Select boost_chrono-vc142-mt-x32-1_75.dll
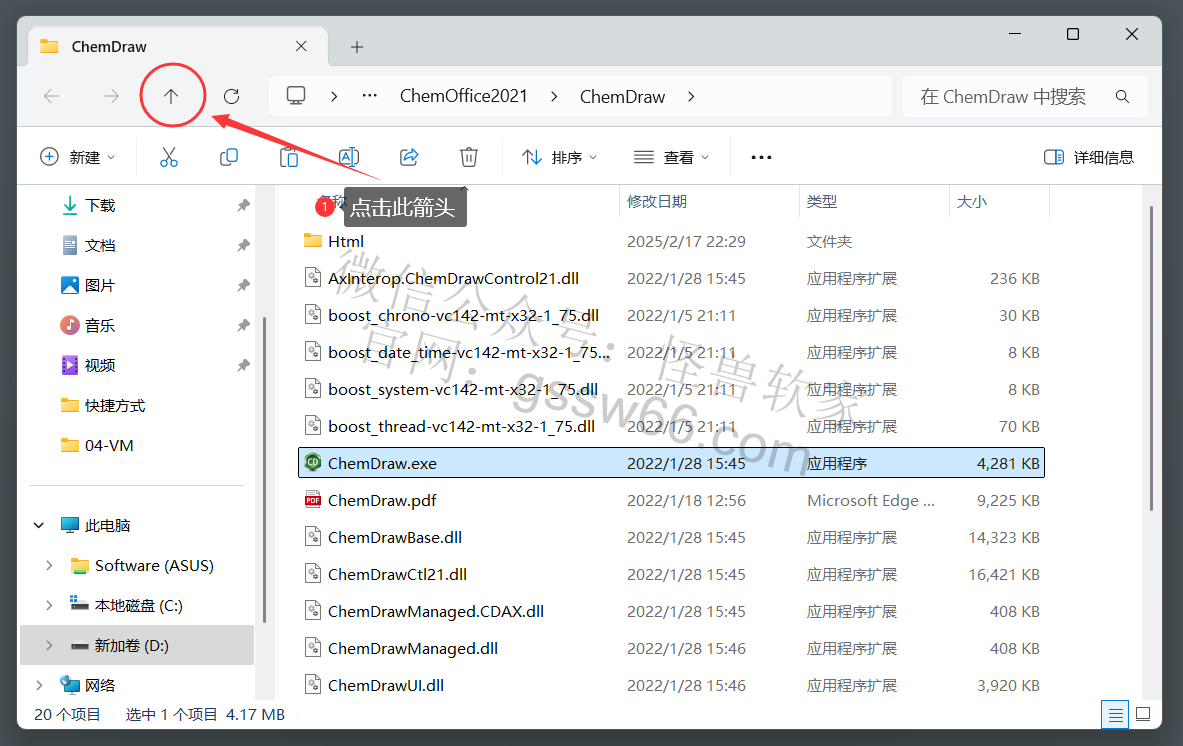 click(671, 315)
